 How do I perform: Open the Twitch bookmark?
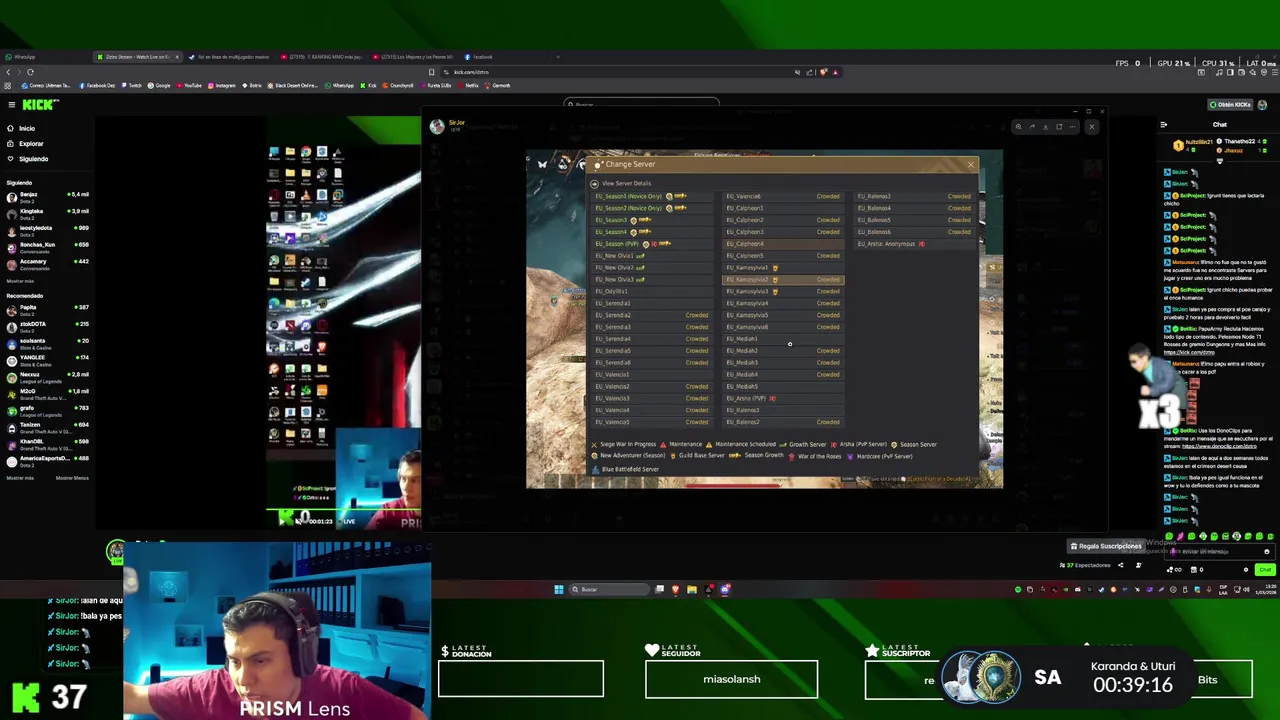point(132,85)
